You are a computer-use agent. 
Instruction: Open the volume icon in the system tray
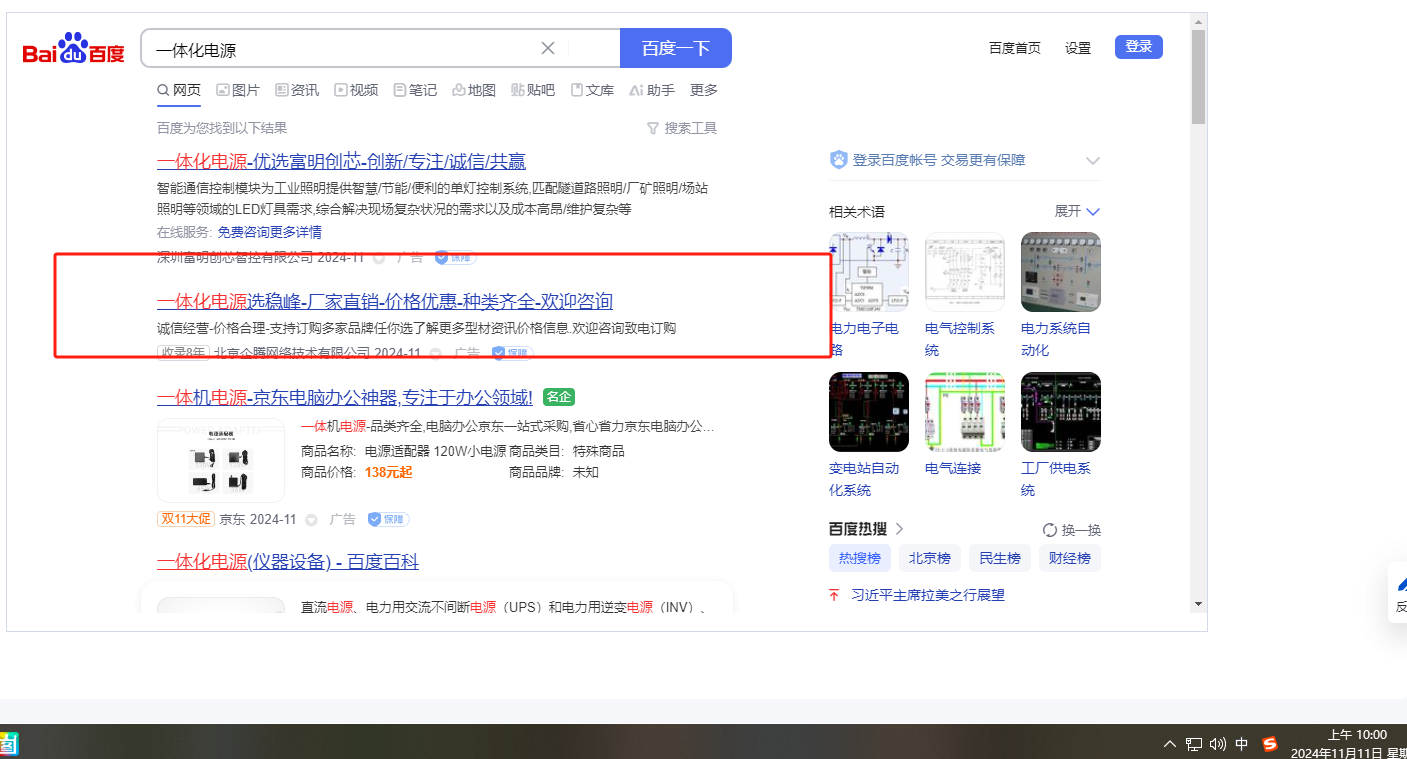point(1217,744)
